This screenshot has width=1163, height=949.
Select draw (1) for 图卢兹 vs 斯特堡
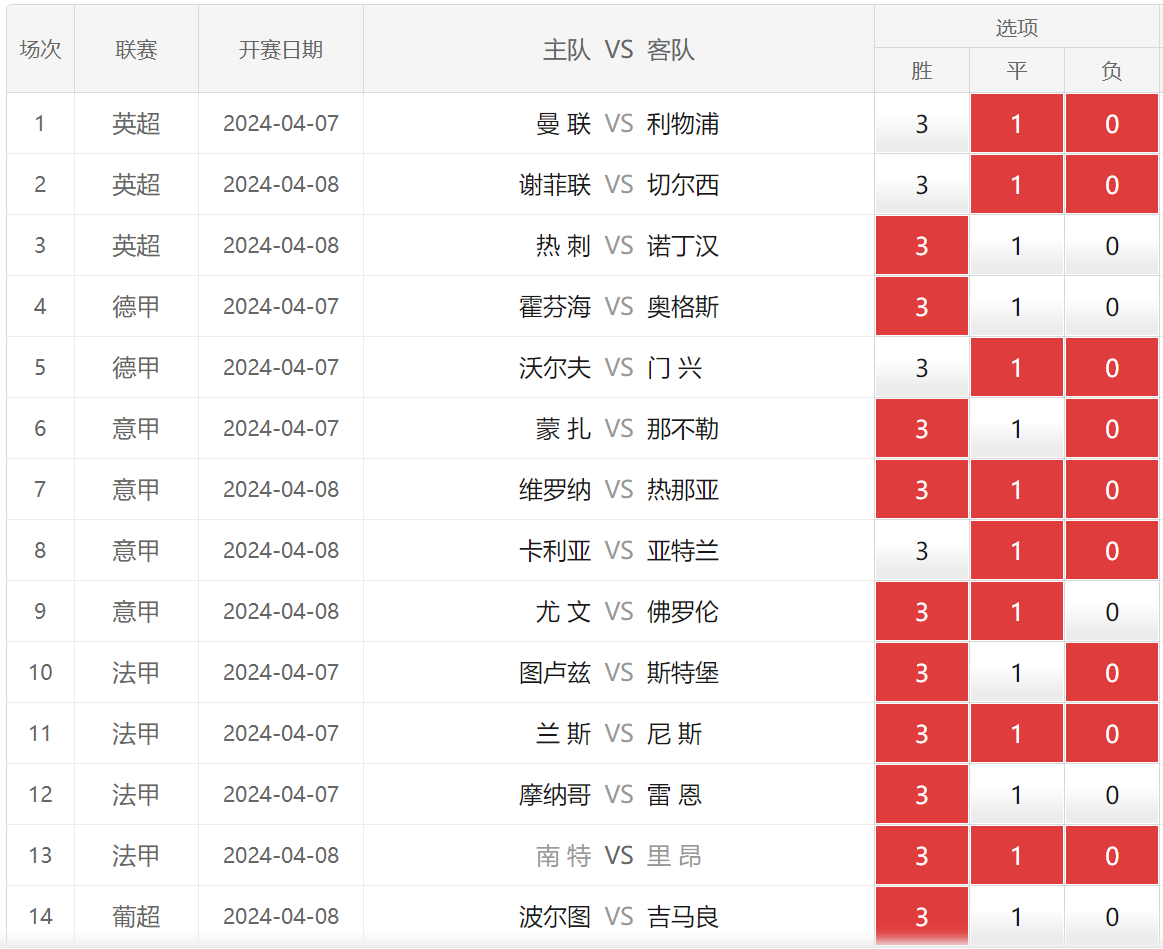tap(1016, 672)
